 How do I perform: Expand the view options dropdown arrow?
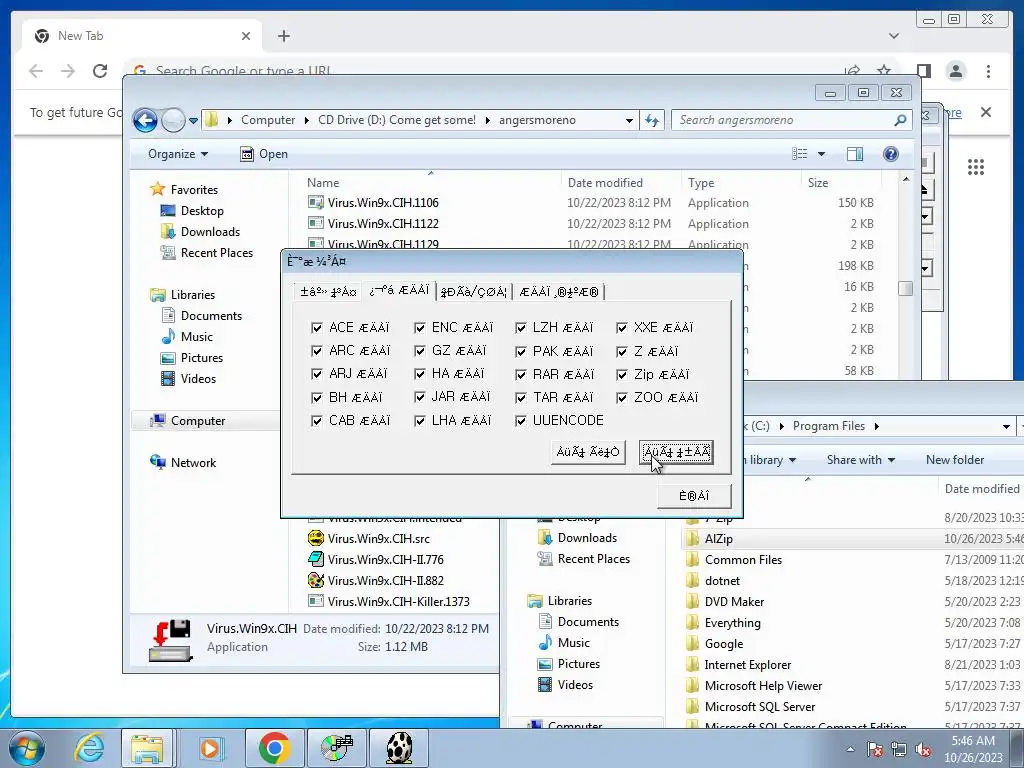(821, 154)
